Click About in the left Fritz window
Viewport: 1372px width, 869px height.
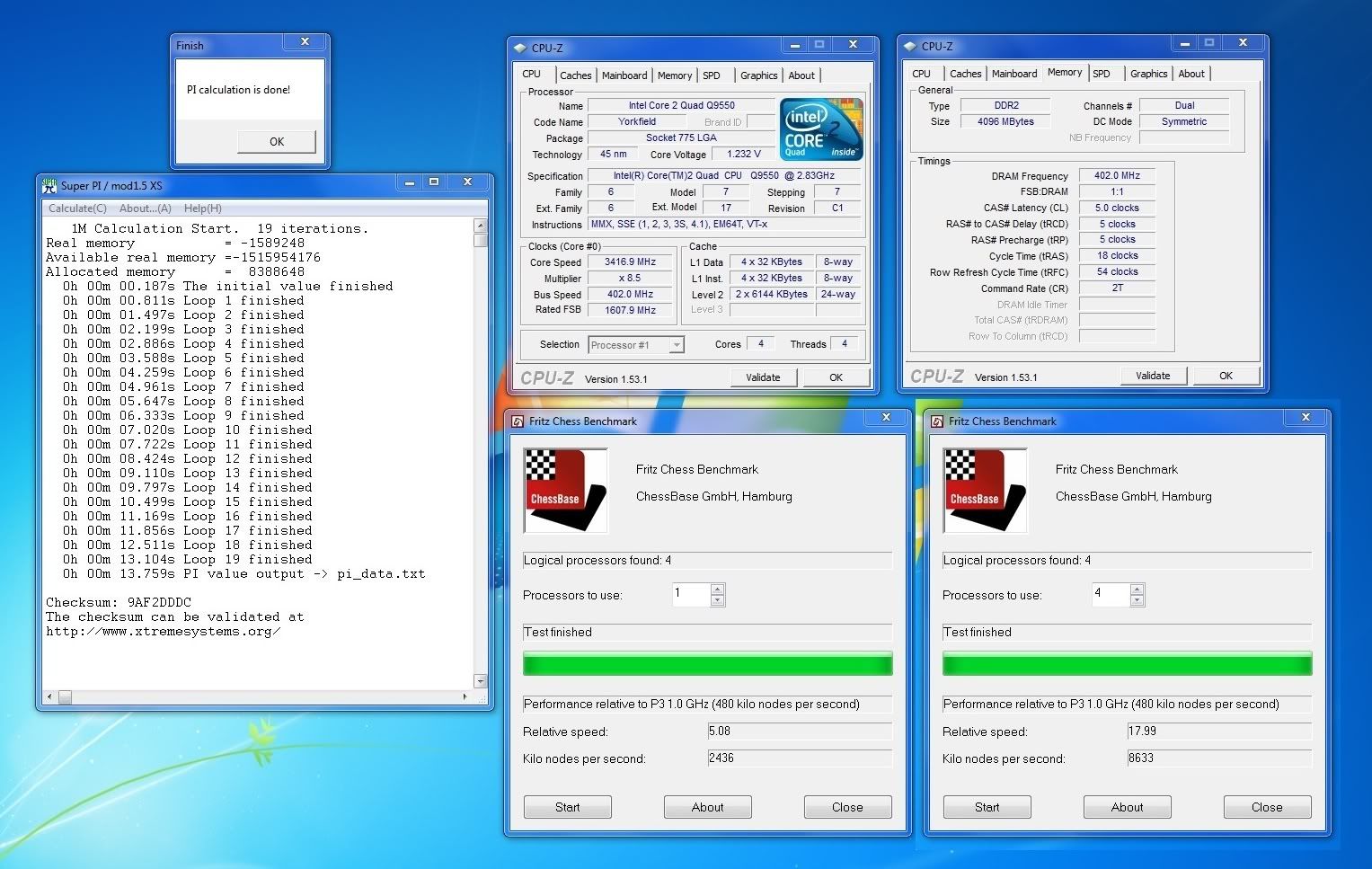pyautogui.click(x=708, y=807)
